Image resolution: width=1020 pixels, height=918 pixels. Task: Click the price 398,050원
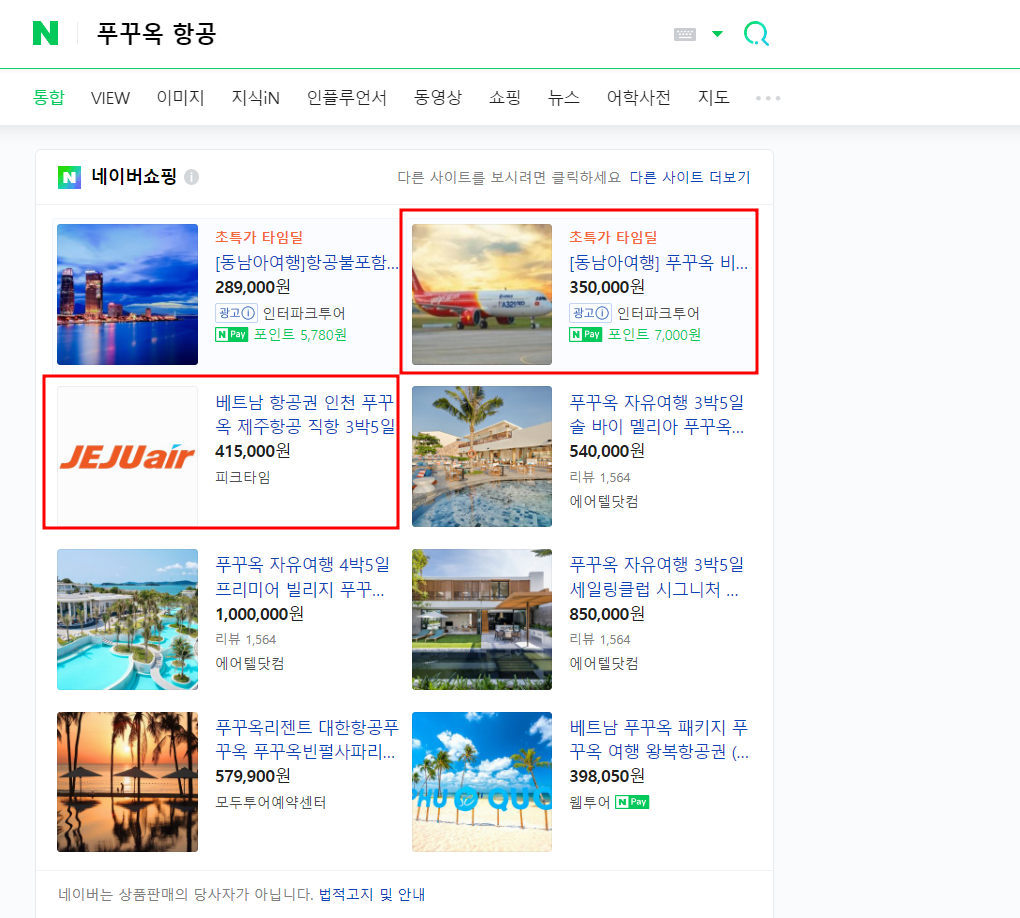[x=607, y=776]
